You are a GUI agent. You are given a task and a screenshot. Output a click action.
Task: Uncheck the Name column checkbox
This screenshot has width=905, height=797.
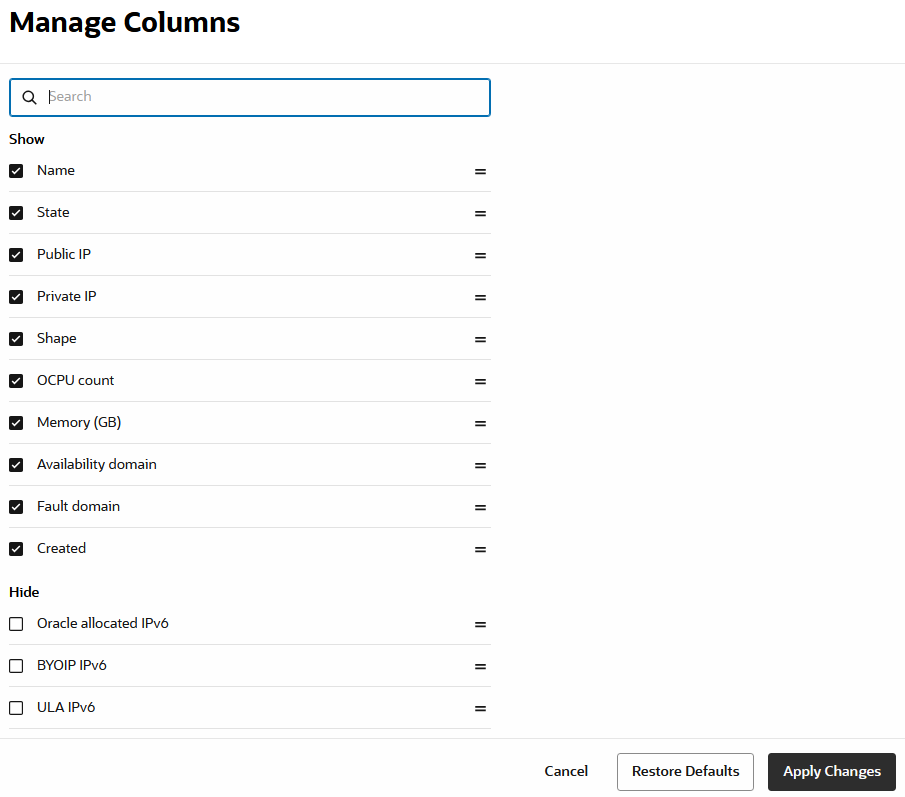(x=16, y=170)
